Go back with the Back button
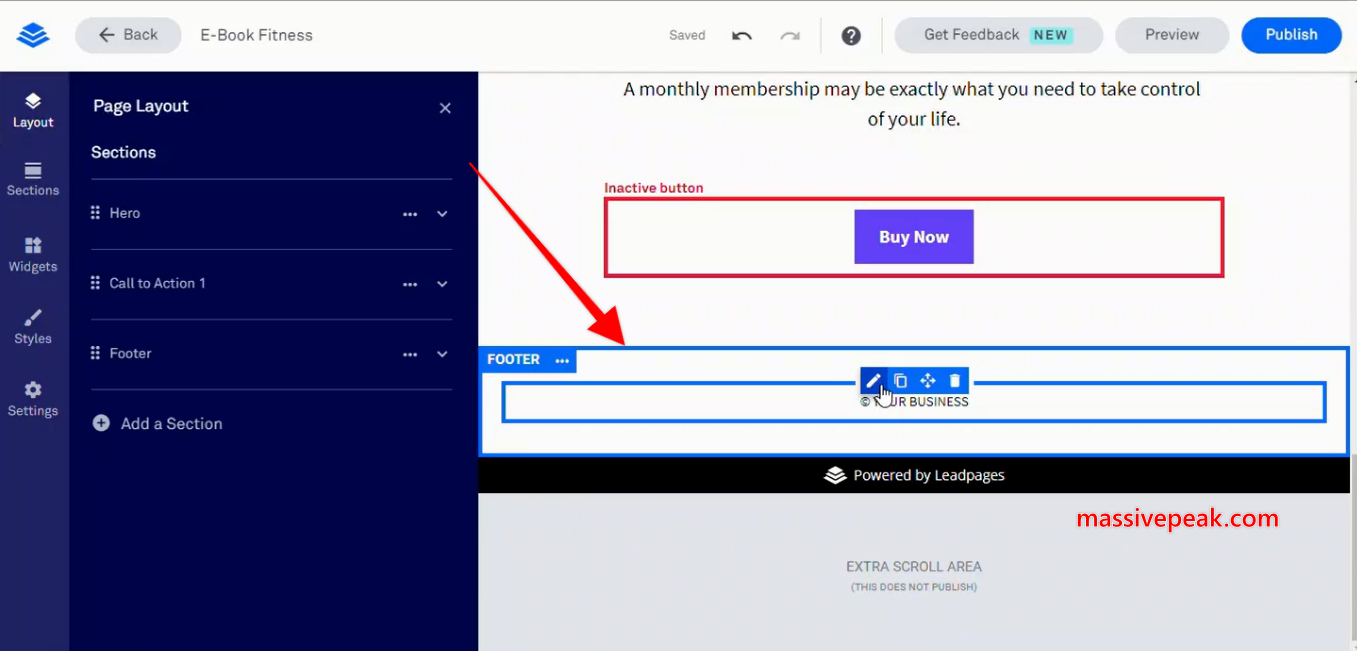Viewport: 1357px width, 651px height. click(128, 35)
